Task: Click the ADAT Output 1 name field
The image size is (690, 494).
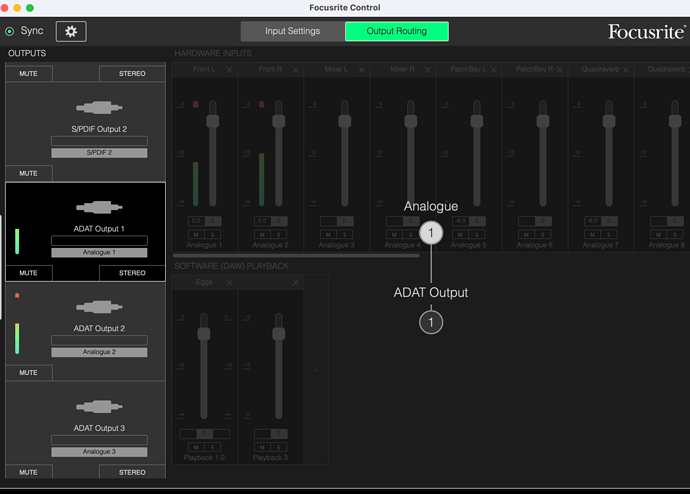Action: click(99, 240)
